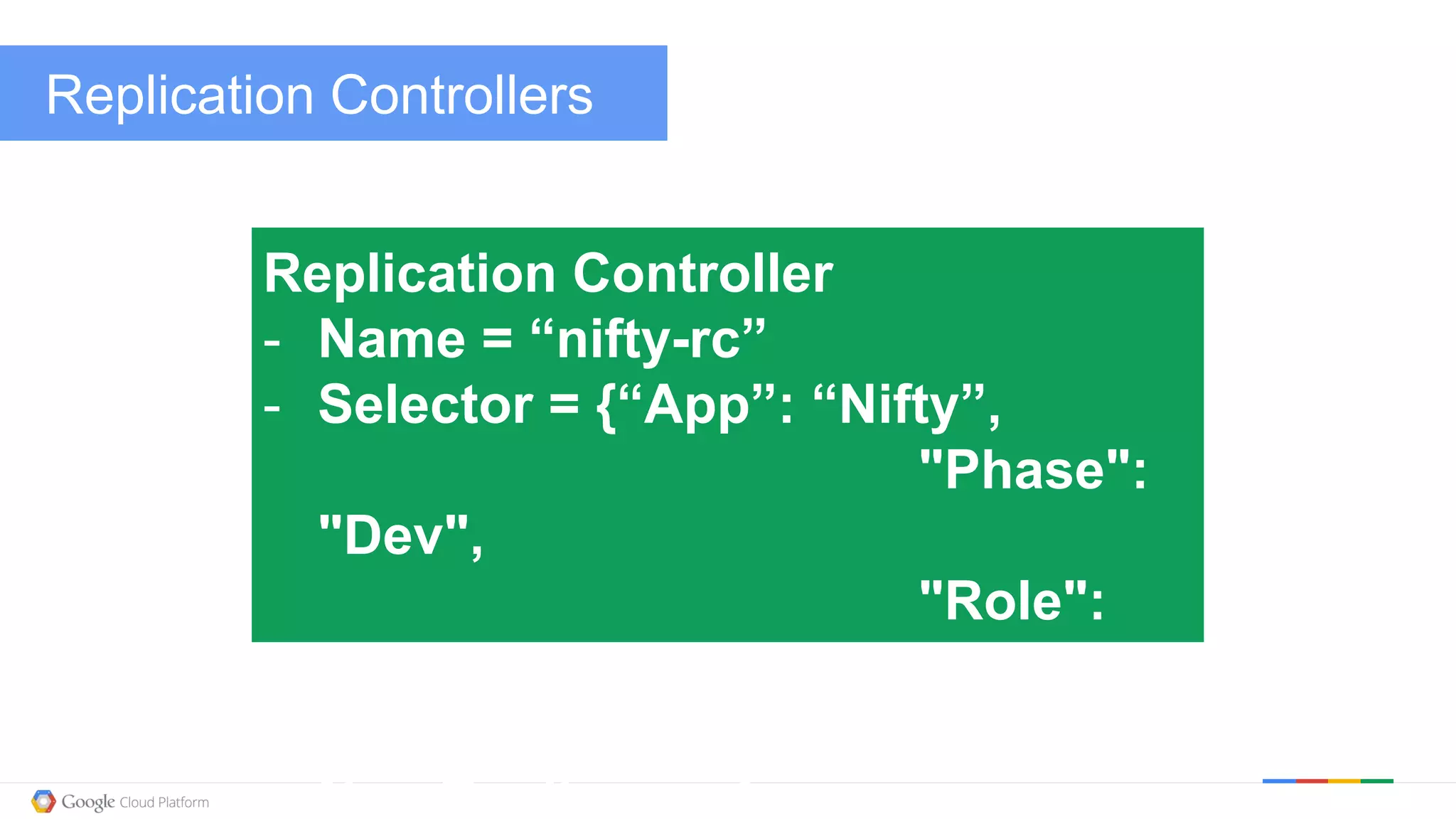Click the yellow segment of footer color bar
Screen dimensions: 1456x819
1344,781
